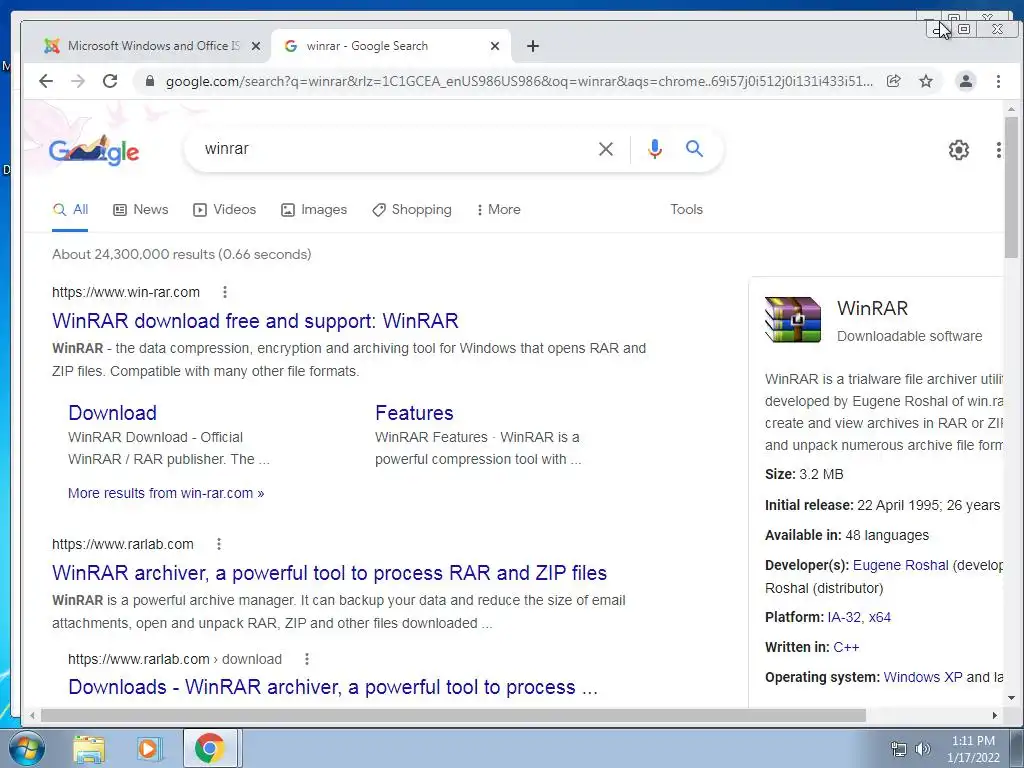The image size is (1024, 768).
Task: Follow the x64 platform link
Action: point(880,617)
